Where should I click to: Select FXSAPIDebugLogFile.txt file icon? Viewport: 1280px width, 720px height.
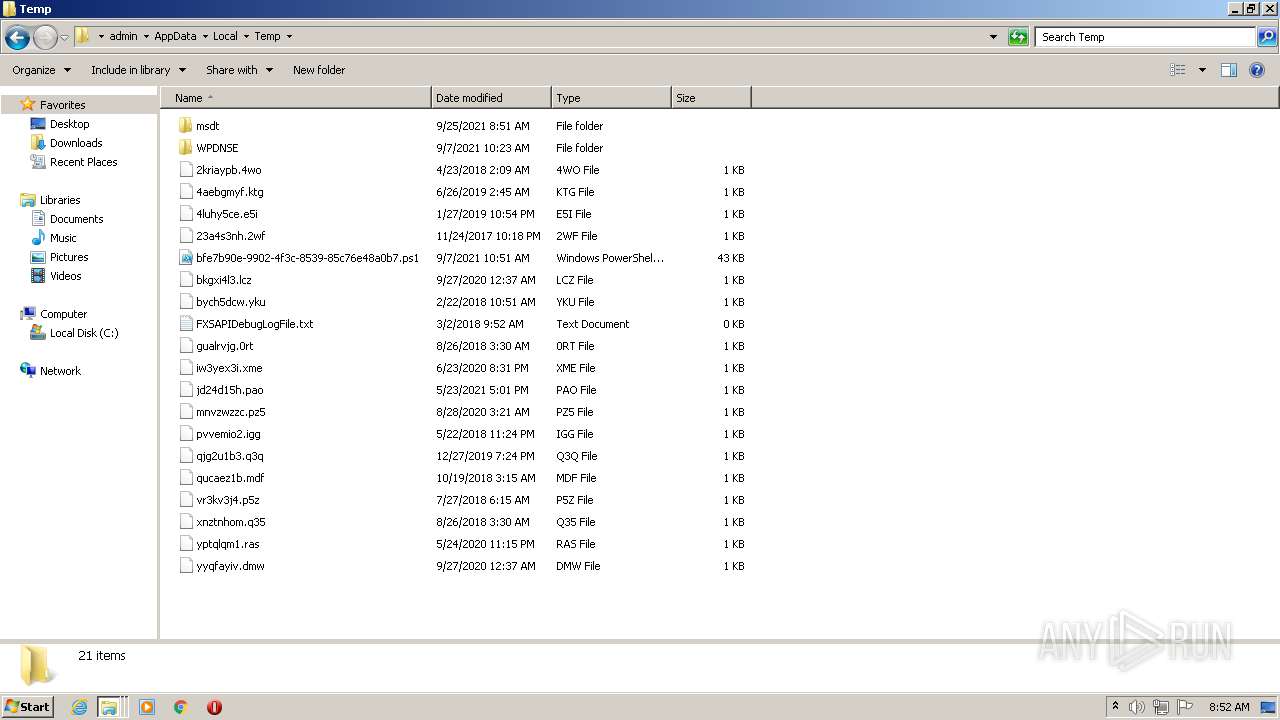click(185, 324)
